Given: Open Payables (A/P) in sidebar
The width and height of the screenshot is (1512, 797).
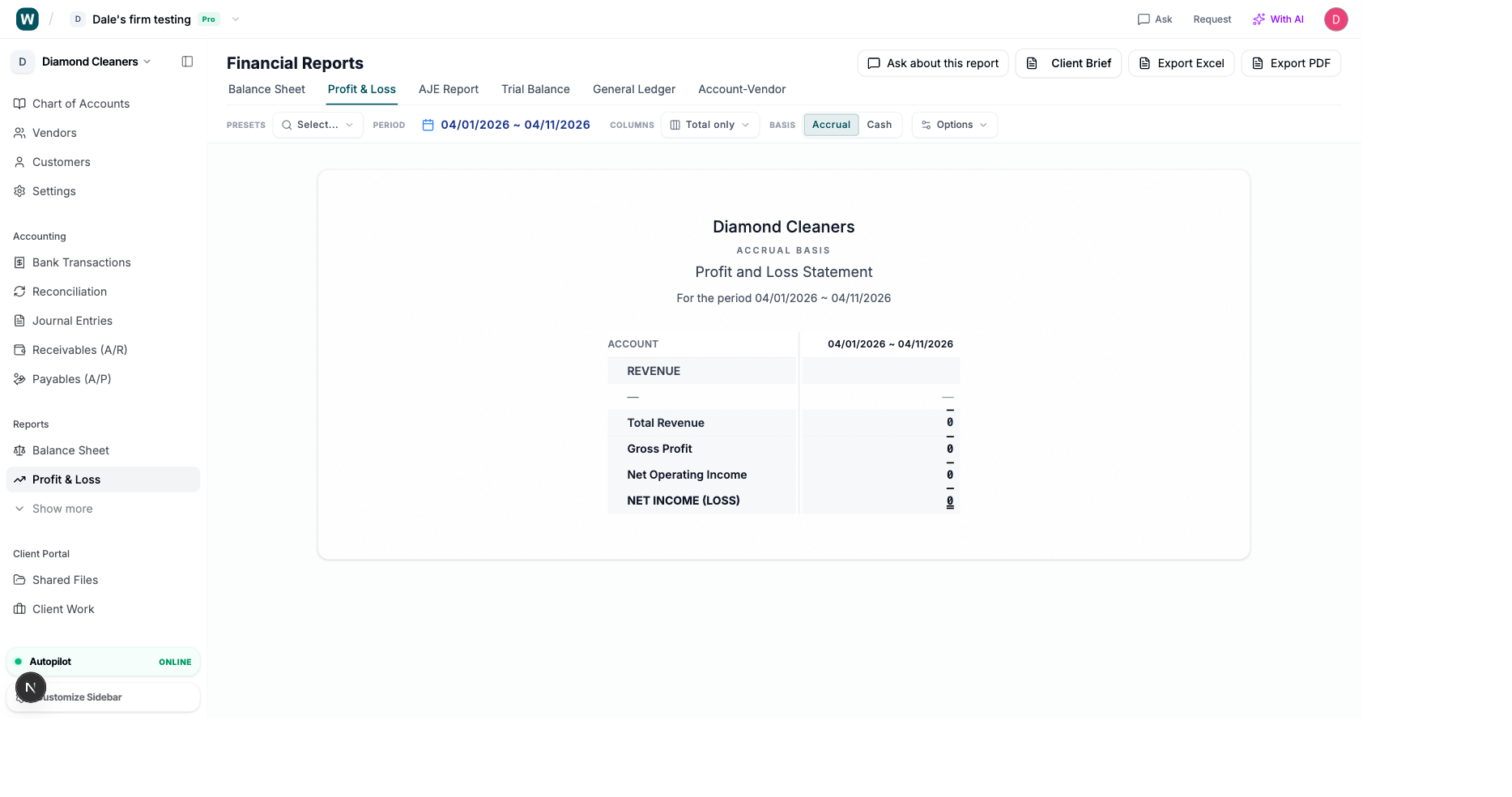Looking at the screenshot, I should [71, 379].
